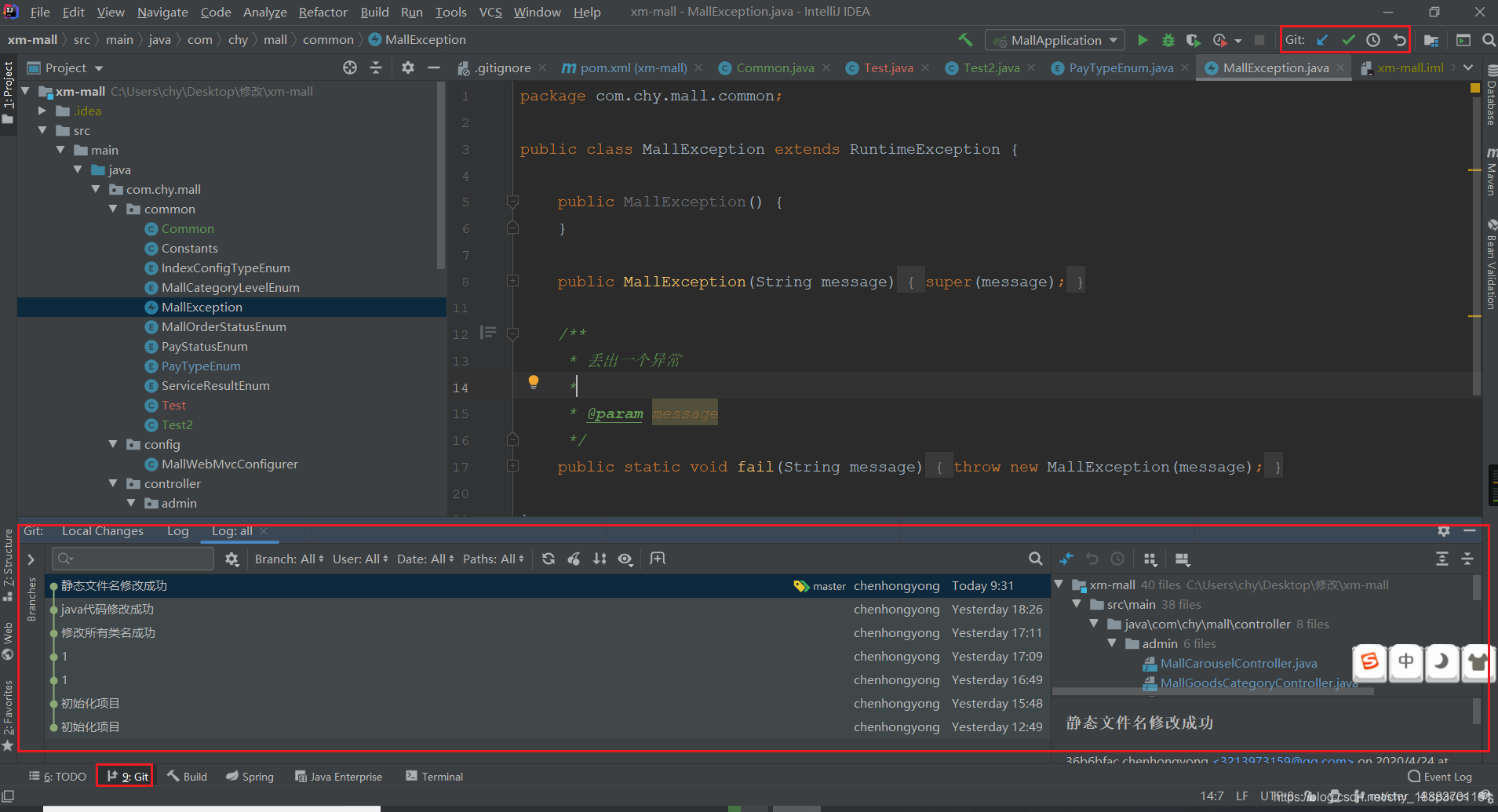The image size is (1498, 812).
Task: Click the Git commit checkmark icon
Action: tap(1348, 40)
